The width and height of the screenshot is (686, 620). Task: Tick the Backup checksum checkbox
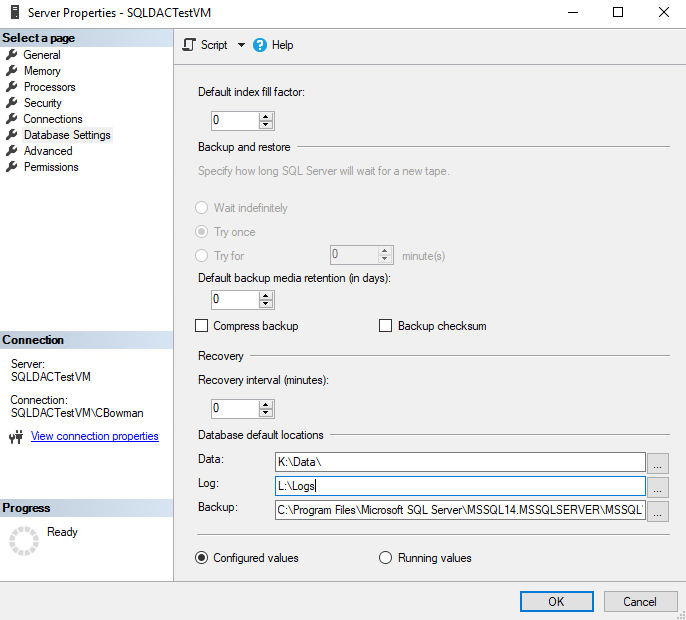click(x=386, y=326)
